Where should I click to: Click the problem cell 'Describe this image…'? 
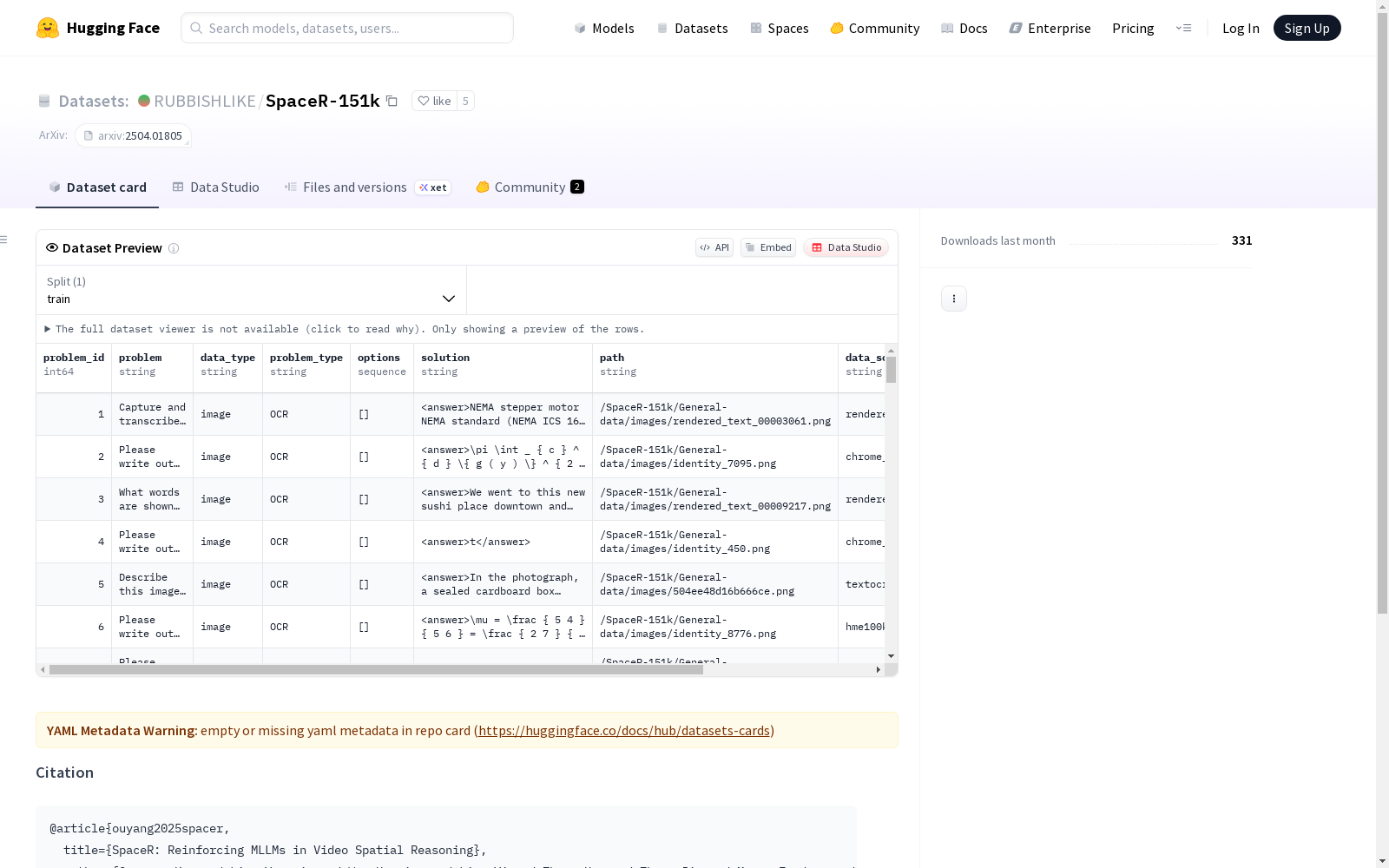tap(153, 584)
